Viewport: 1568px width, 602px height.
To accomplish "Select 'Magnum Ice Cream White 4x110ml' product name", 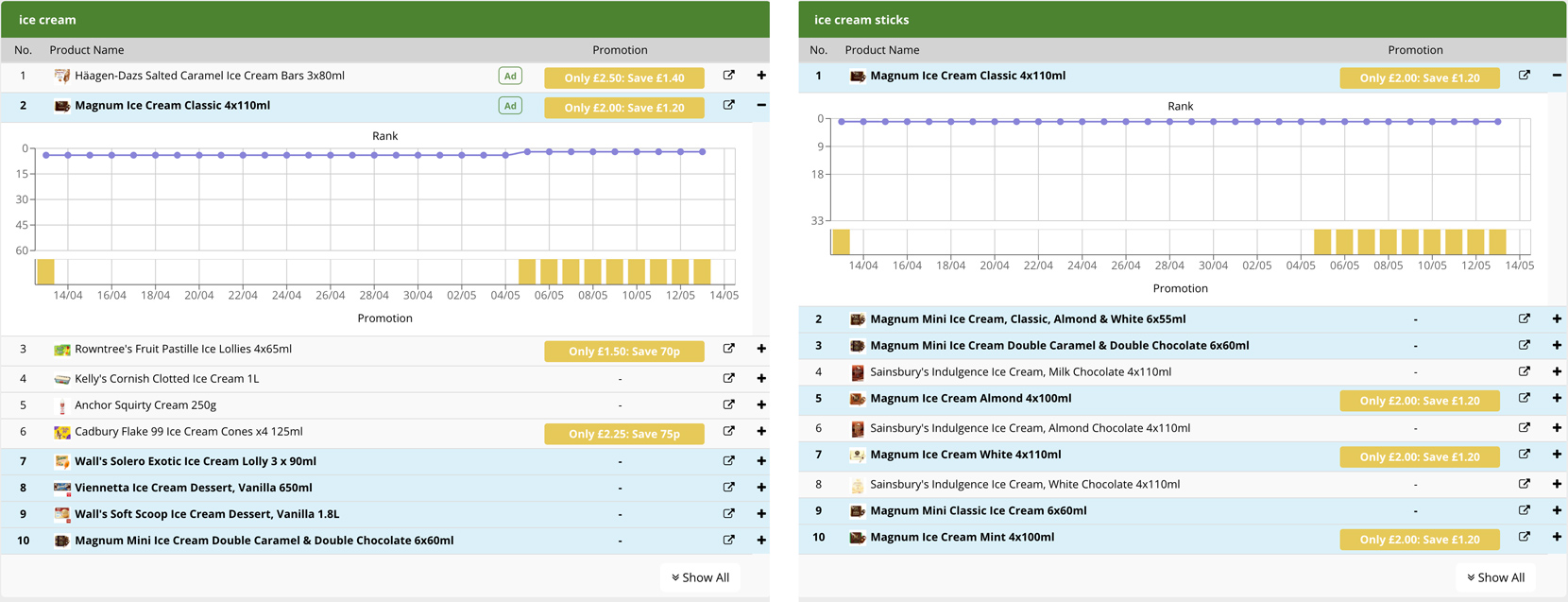I will tap(965, 455).
